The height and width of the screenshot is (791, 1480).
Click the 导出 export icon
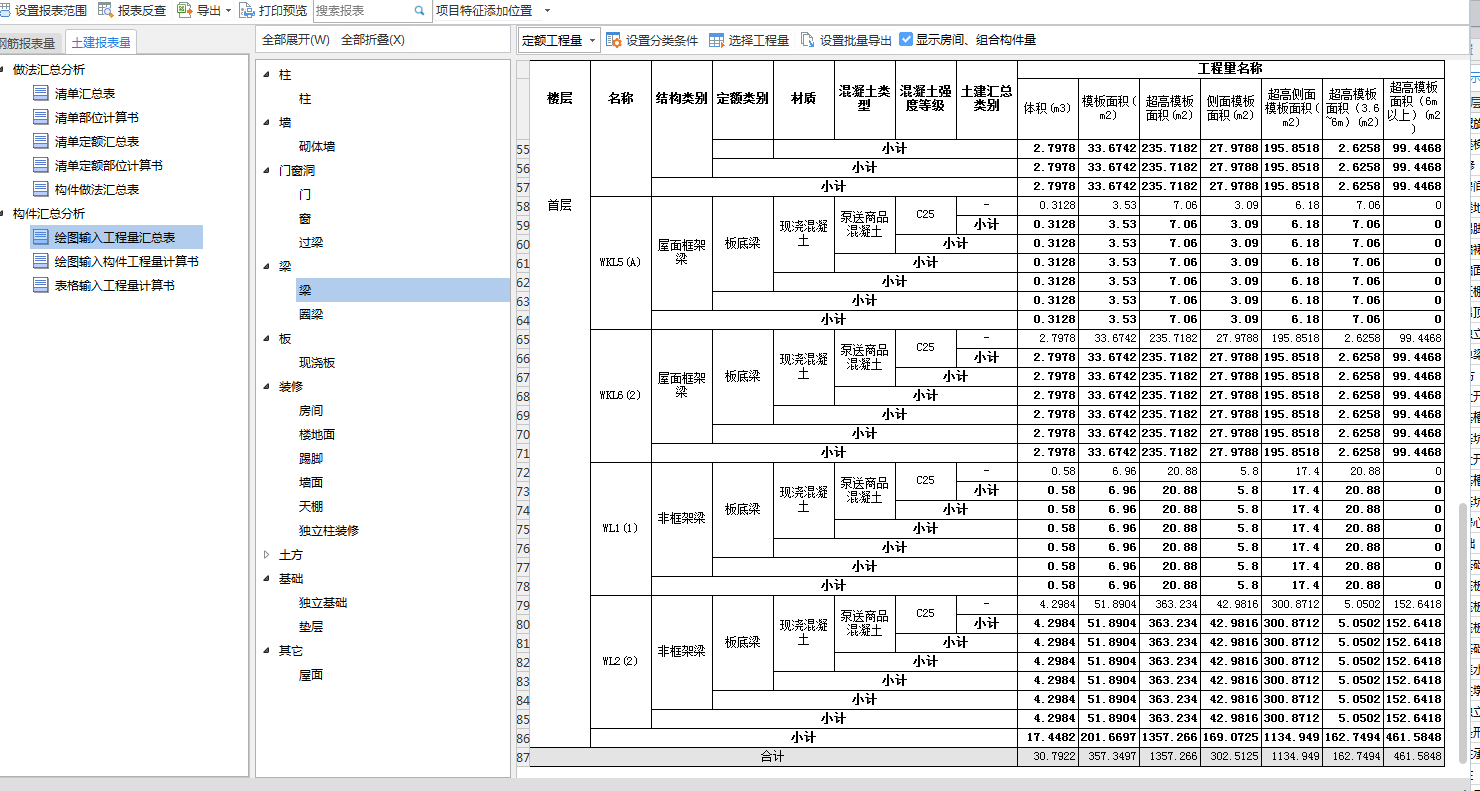click(x=184, y=10)
